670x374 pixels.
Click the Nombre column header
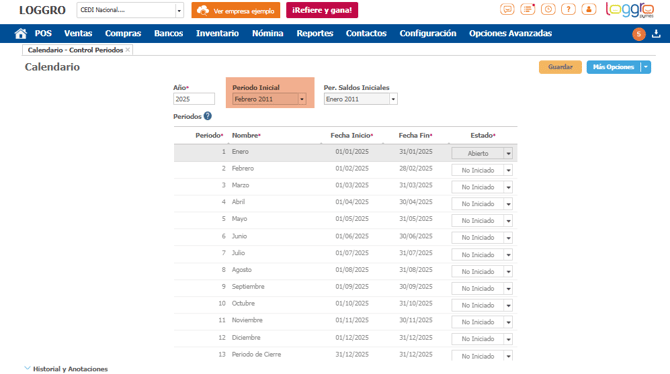pos(246,135)
